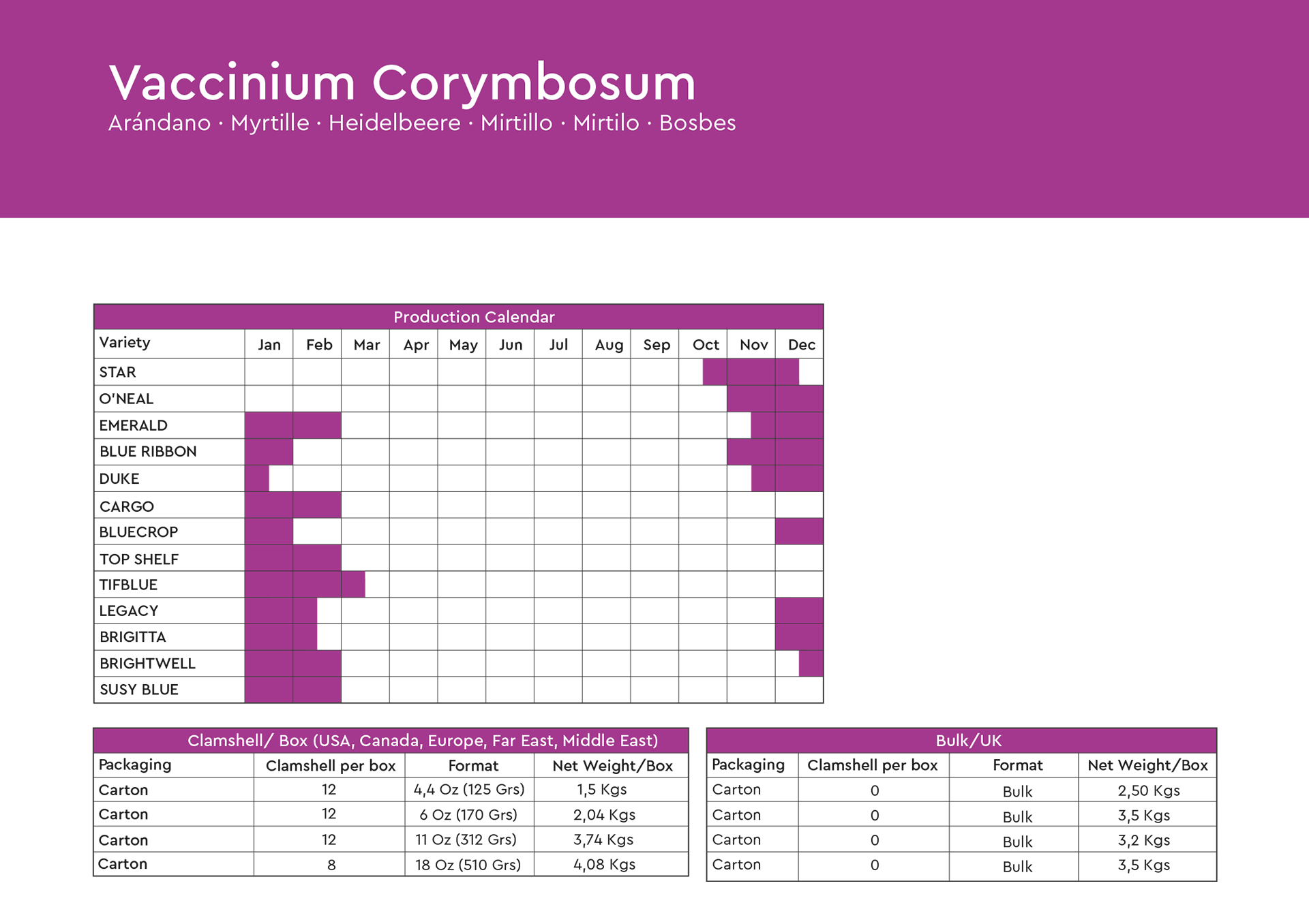Select the BLUE RIBBON variety label
Image resolution: width=1309 pixels, height=924 pixels.
[148, 452]
